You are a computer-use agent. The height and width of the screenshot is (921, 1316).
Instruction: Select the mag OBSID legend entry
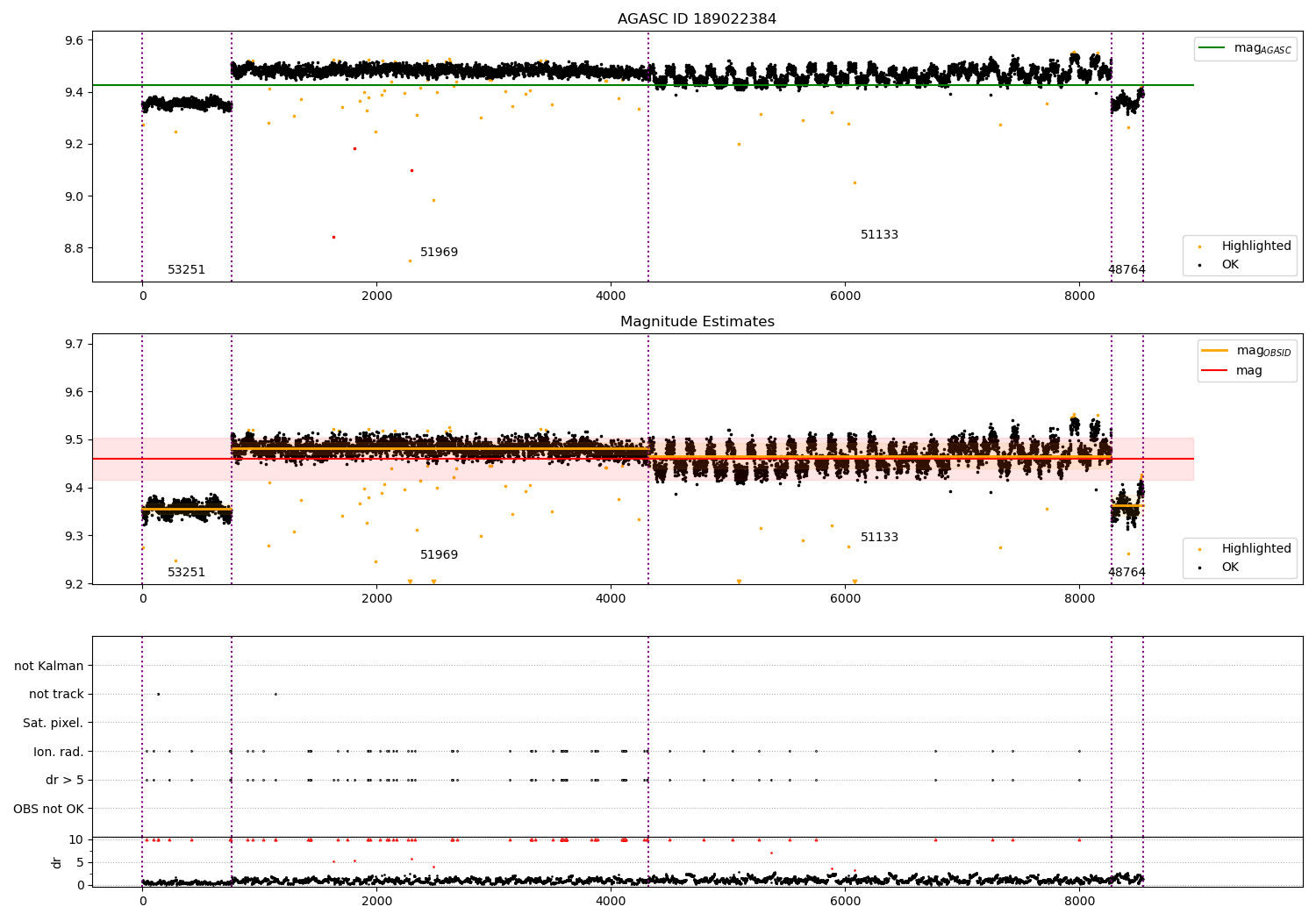tap(1247, 351)
